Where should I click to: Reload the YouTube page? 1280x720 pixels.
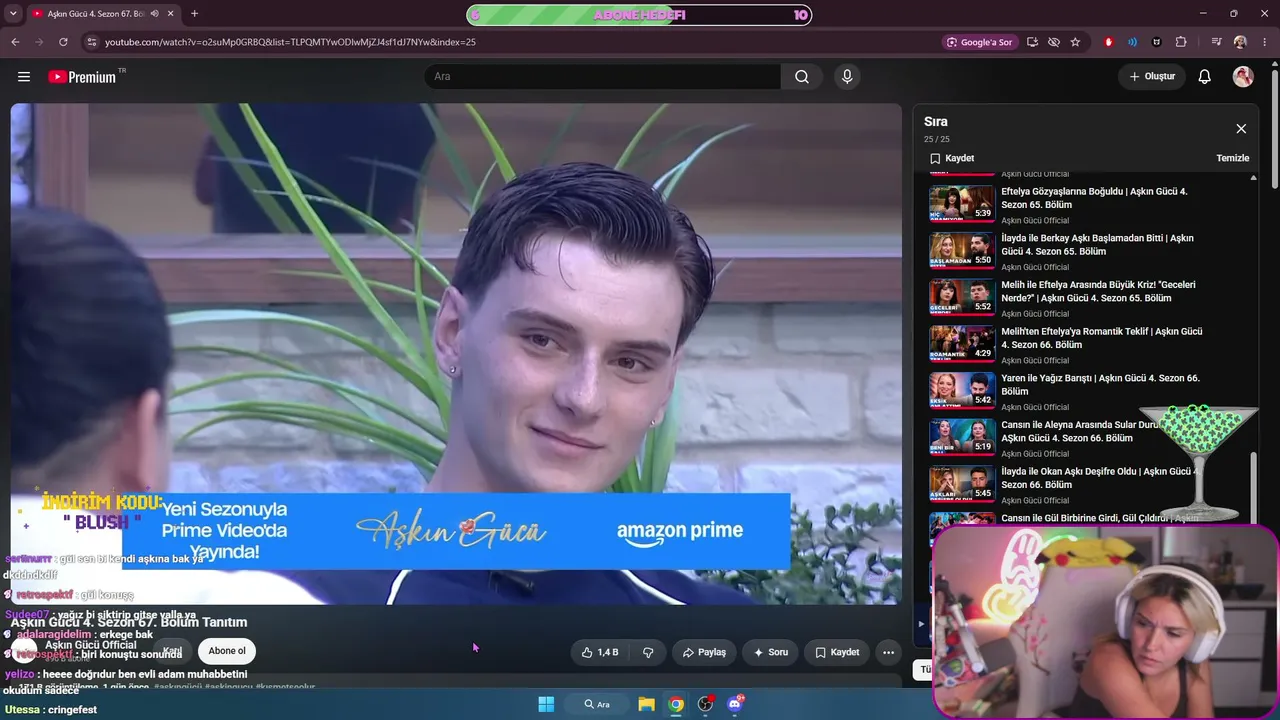[x=63, y=42]
